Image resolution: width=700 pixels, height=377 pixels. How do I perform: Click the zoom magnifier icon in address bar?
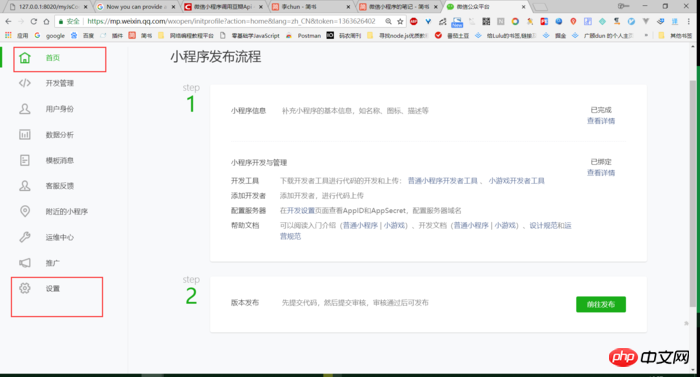pos(388,21)
